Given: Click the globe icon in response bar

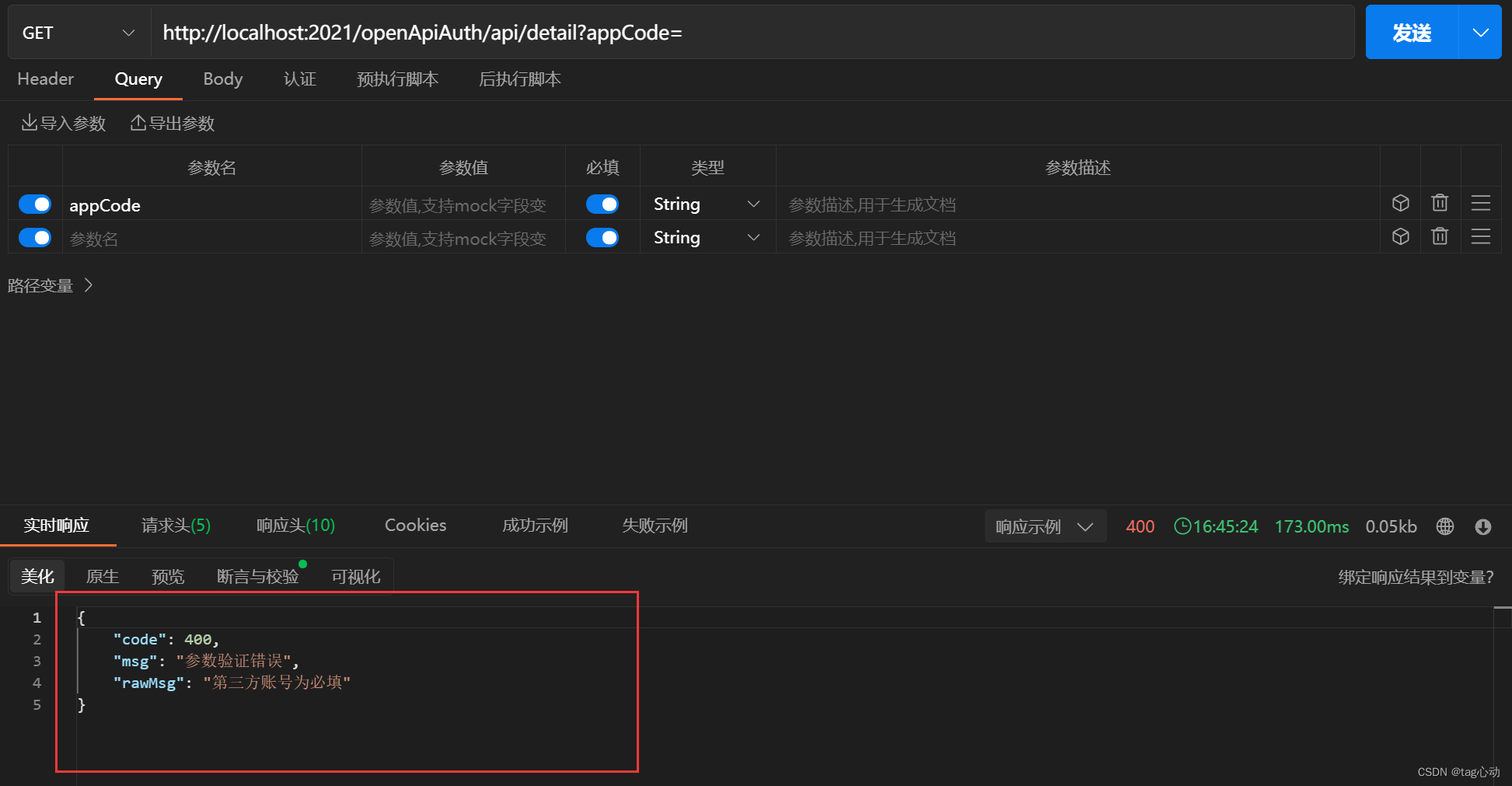Looking at the screenshot, I should pos(1444,526).
